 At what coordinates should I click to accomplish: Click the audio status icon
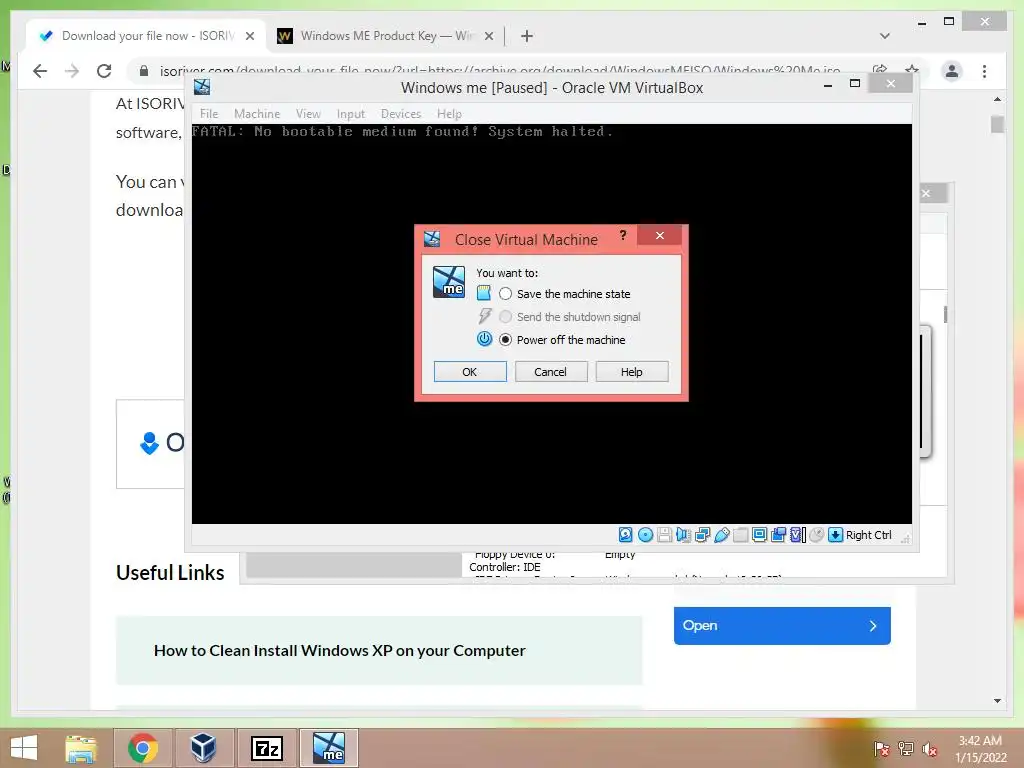tap(683, 535)
